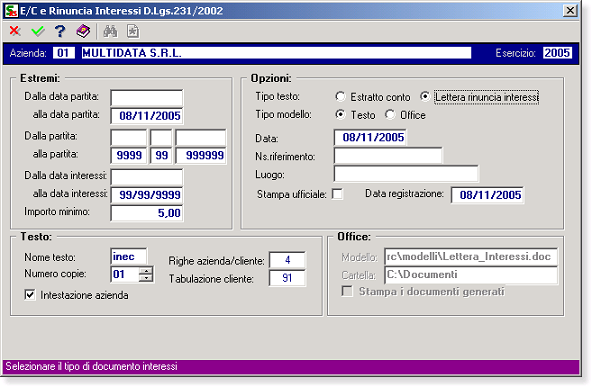Open the purple manual book icon

[83, 31]
